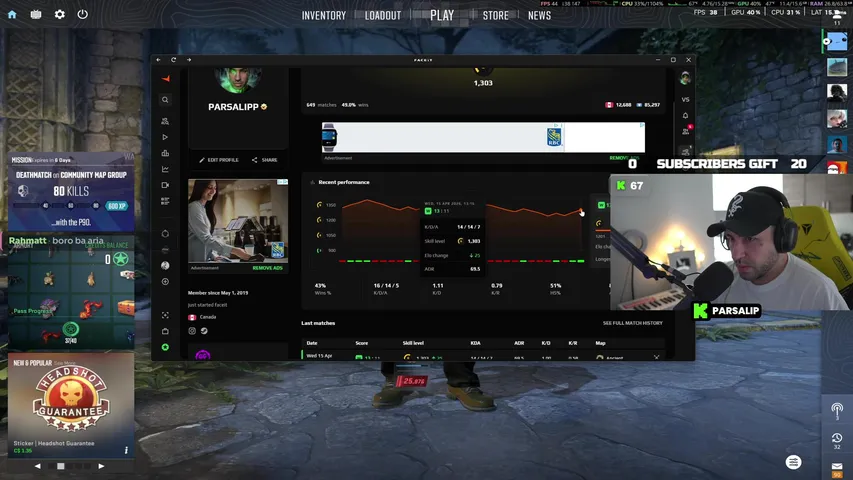Image resolution: width=853 pixels, height=480 pixels.
Task: Click See More beside New & Popular
Action: pyautogui.click(x=65, y=363)
